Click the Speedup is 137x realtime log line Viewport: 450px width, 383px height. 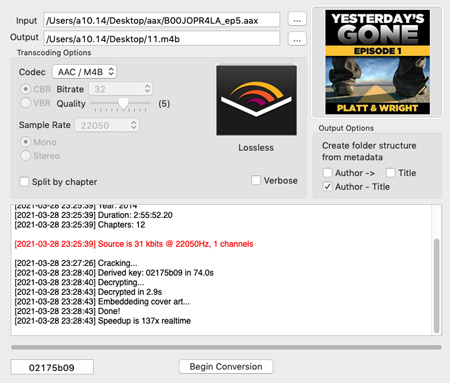tap(103, 321)
